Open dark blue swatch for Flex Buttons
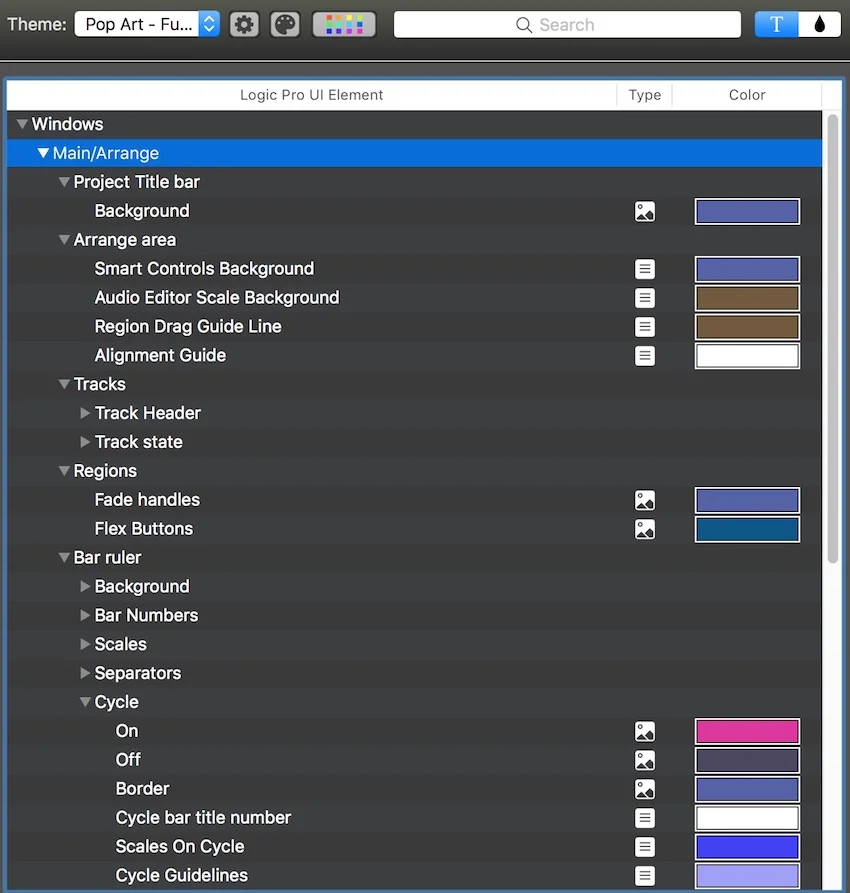The width and height of the screenshot is (850, 893). click(747, 530)
